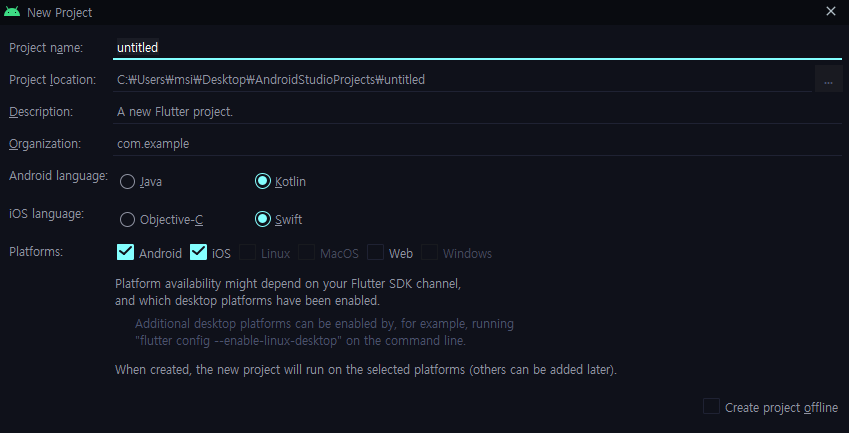
Task: Click the Android language label
Action: tap(58, 176)
